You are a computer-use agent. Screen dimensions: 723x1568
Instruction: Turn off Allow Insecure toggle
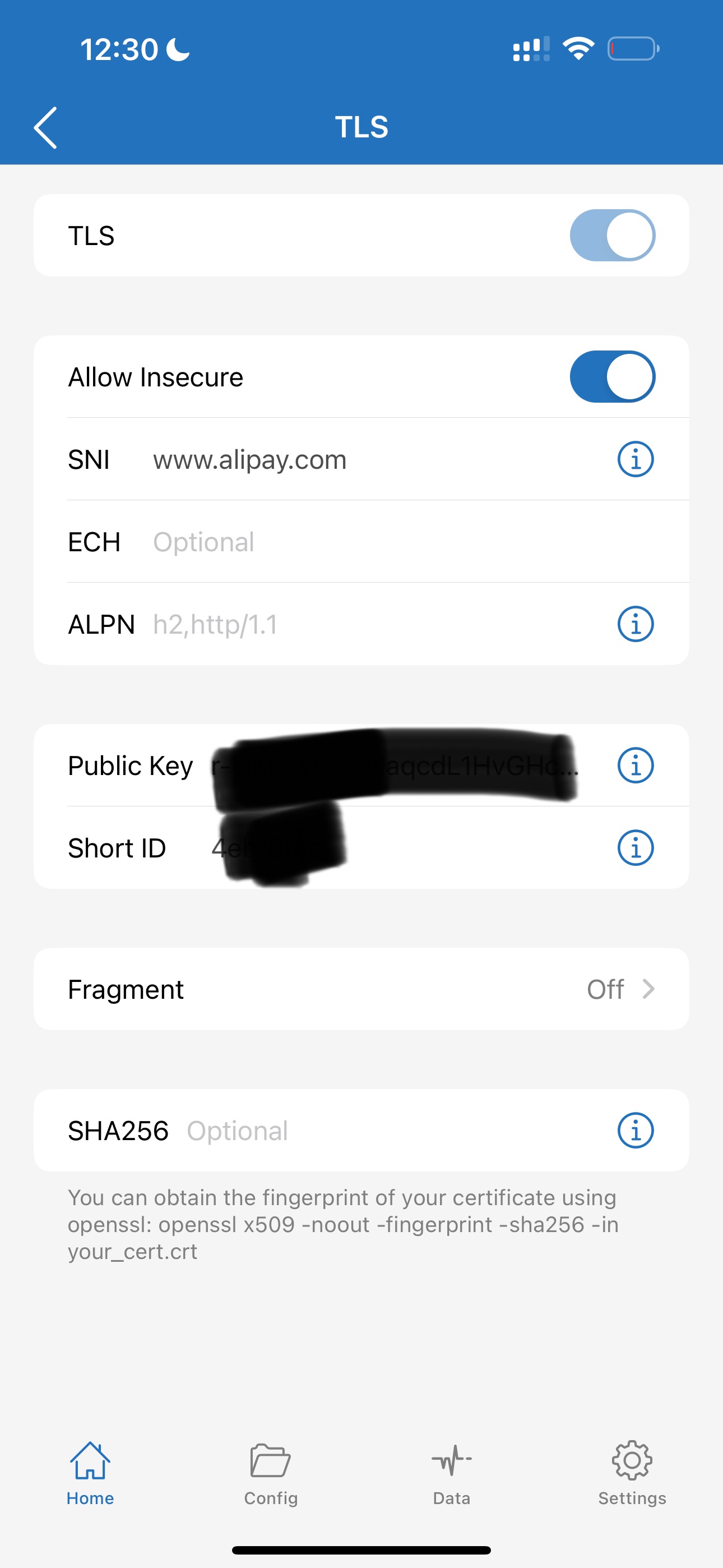pos(611,377)
